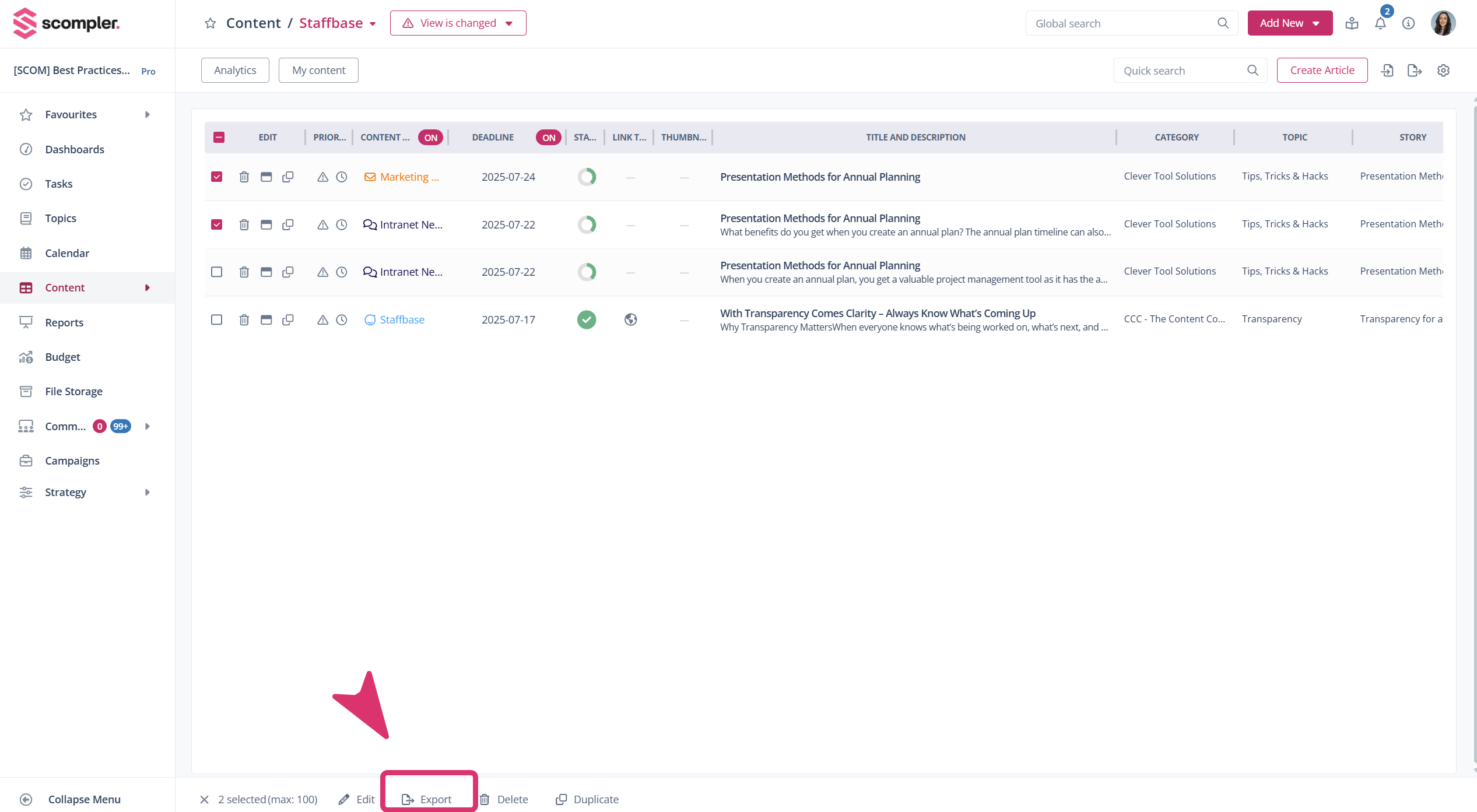Click Export in bottom action bar
Viewport: 1477px width, 812px height.
point(428,799)
